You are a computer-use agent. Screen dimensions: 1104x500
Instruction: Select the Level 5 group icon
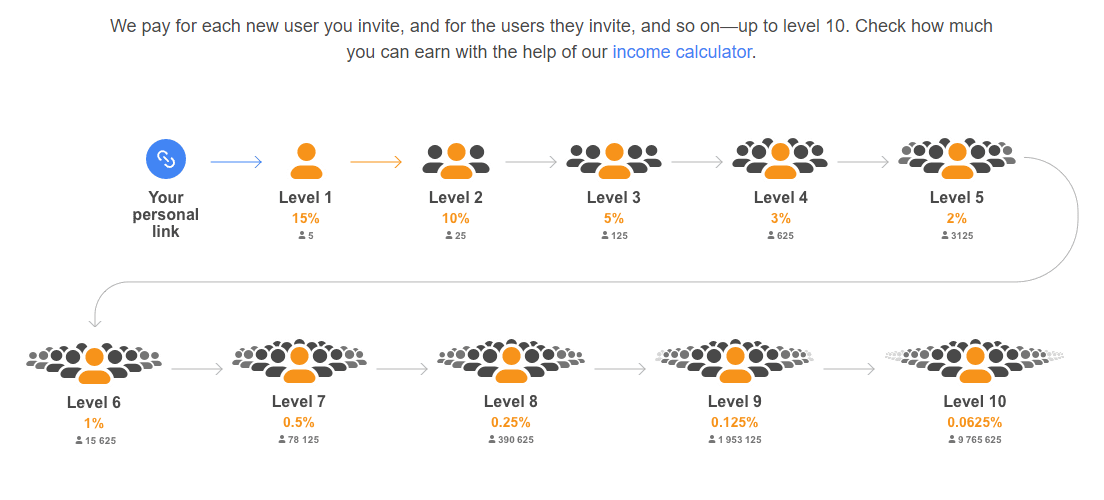click(957, 159)
